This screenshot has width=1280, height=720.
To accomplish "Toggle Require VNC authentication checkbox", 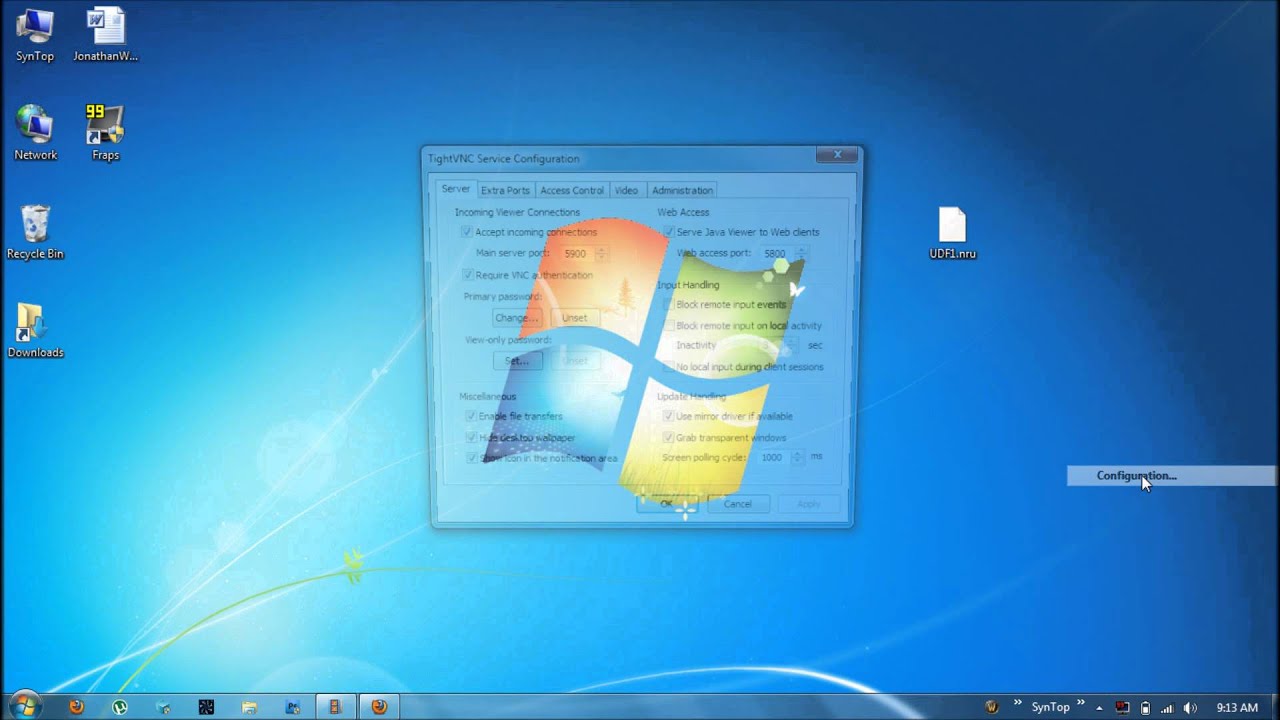I will [x=467, y=275].
